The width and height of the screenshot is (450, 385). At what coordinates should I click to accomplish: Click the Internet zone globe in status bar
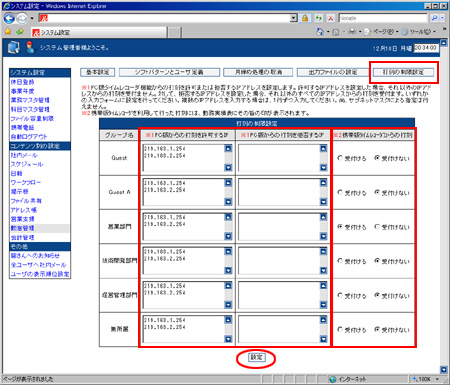pyautogui.click(x=332, y=379)
